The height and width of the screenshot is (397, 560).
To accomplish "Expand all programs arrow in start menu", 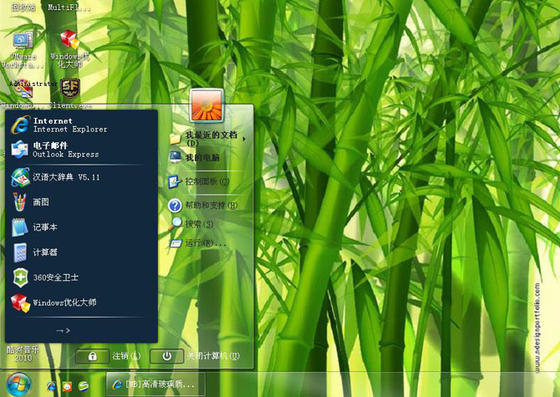I will click(63, 331).
